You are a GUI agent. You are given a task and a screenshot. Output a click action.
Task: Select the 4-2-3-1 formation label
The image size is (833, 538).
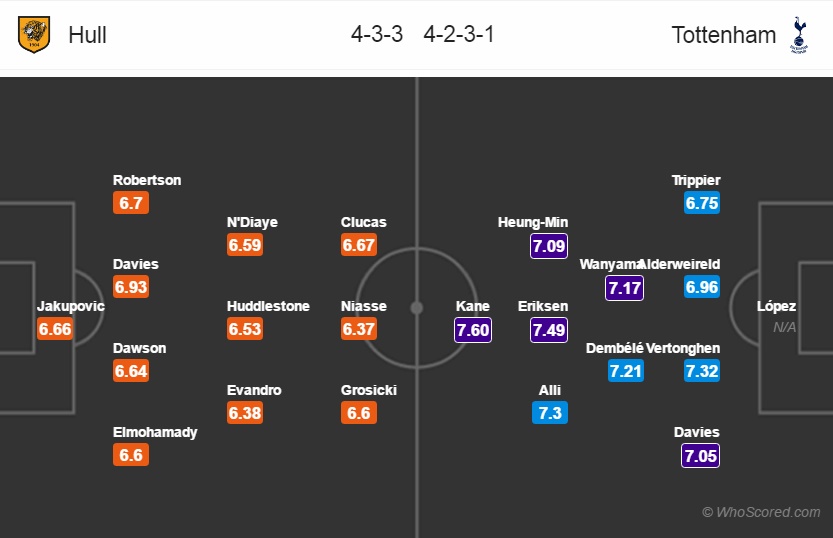click(459, 35)
